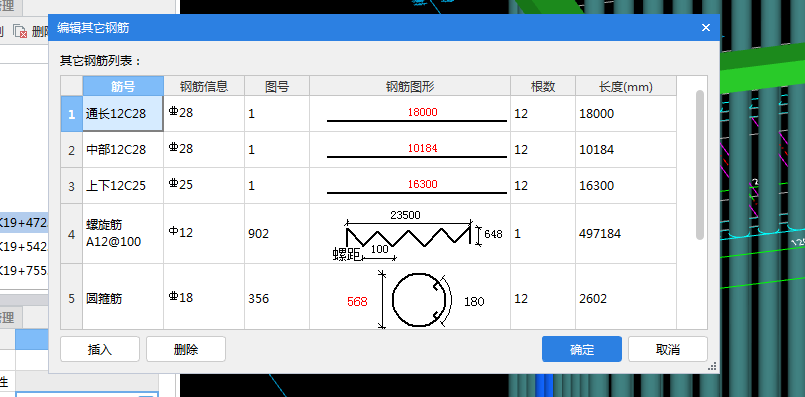Select the 上下12C25 cell
Image resolution: width=805 pixels, height=397 pixels.
tap(123, 185)
